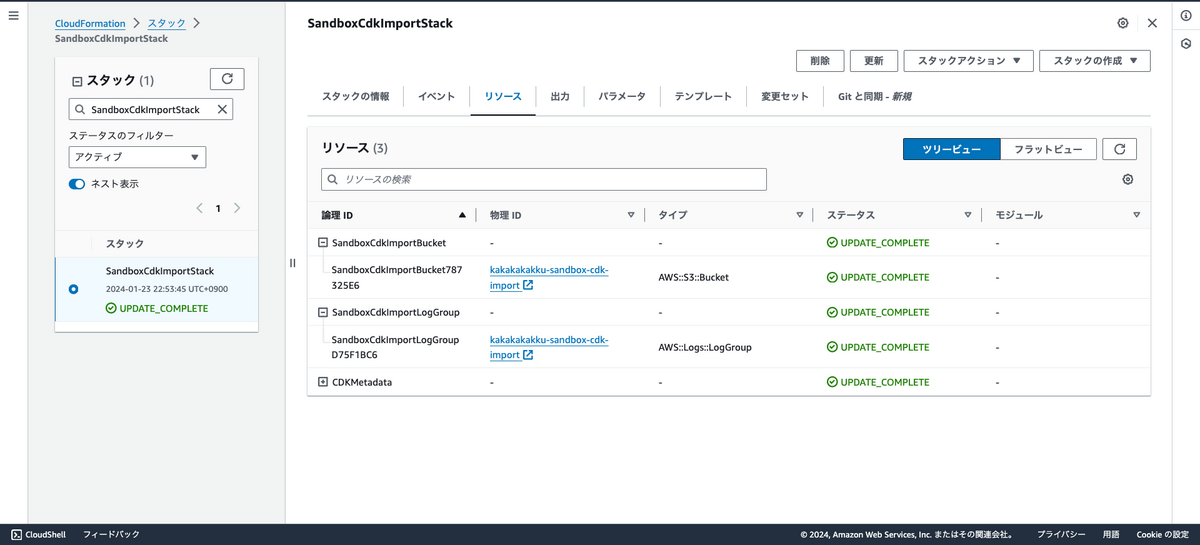Open Cookie の設定 footer link
This screenshot has height=545, width=1200.
[1162, 535]
